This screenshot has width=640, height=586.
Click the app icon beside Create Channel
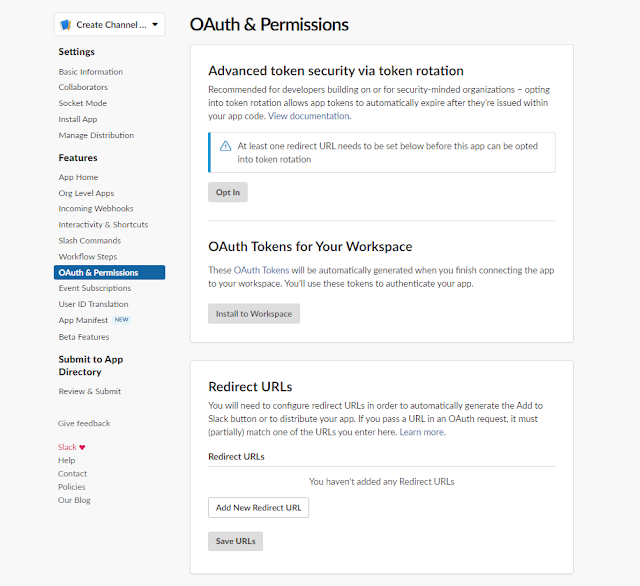[65, 25]
